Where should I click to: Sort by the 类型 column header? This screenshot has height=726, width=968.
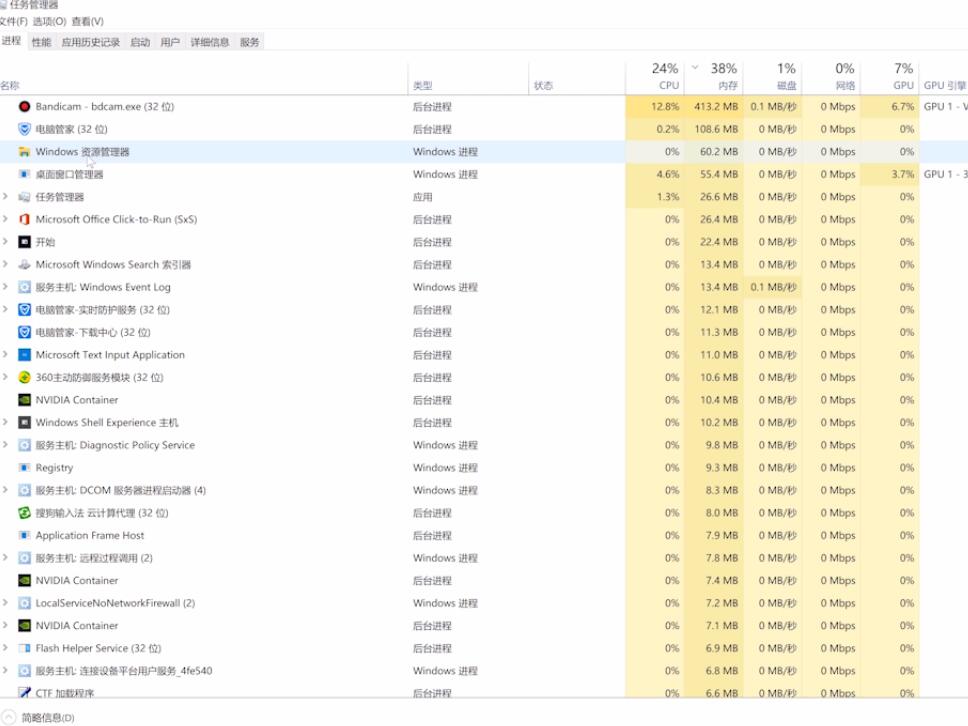(469, 78)
